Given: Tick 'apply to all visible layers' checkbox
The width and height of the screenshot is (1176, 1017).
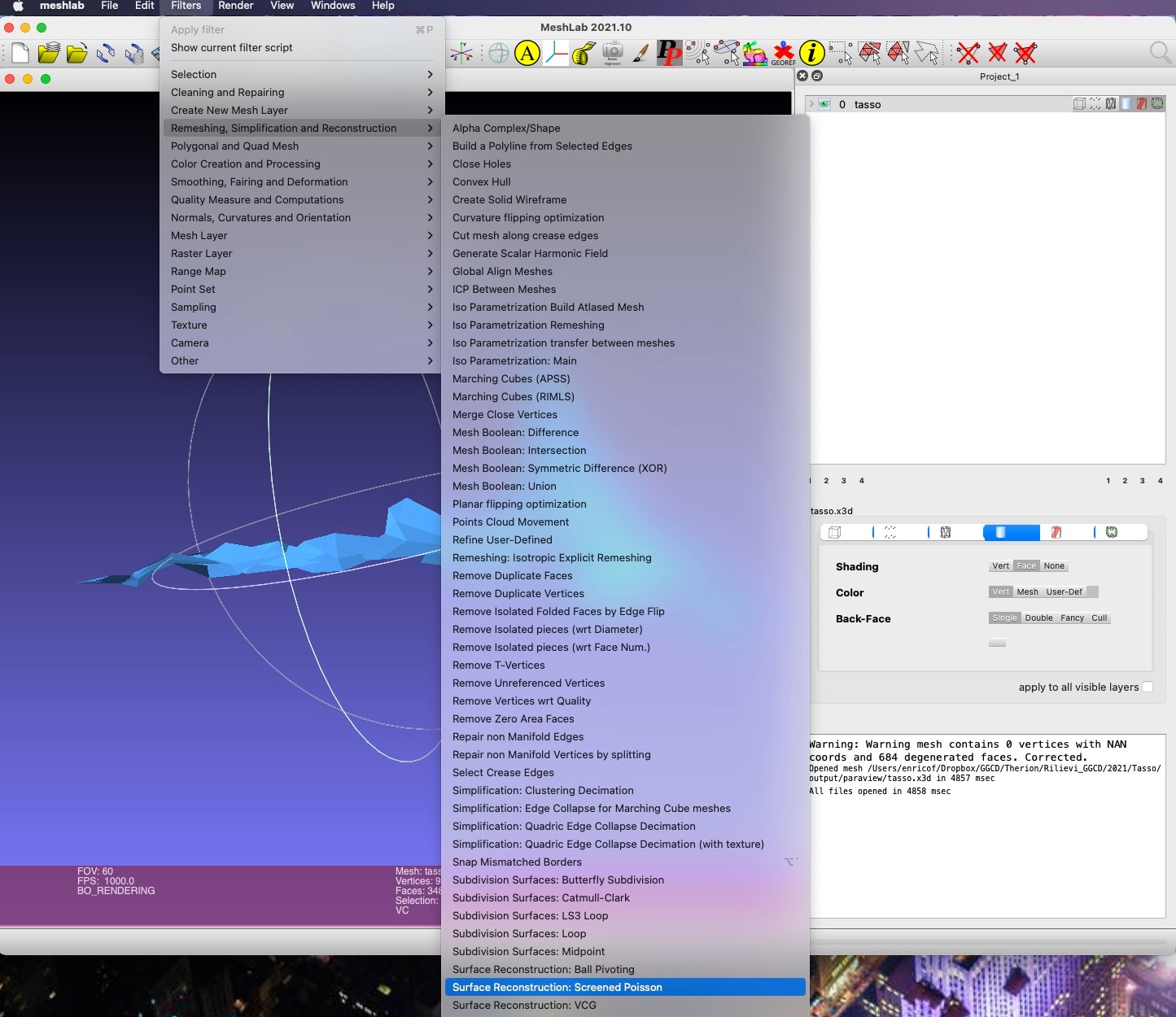Looking at the screenshot, I should [1148, 687].
